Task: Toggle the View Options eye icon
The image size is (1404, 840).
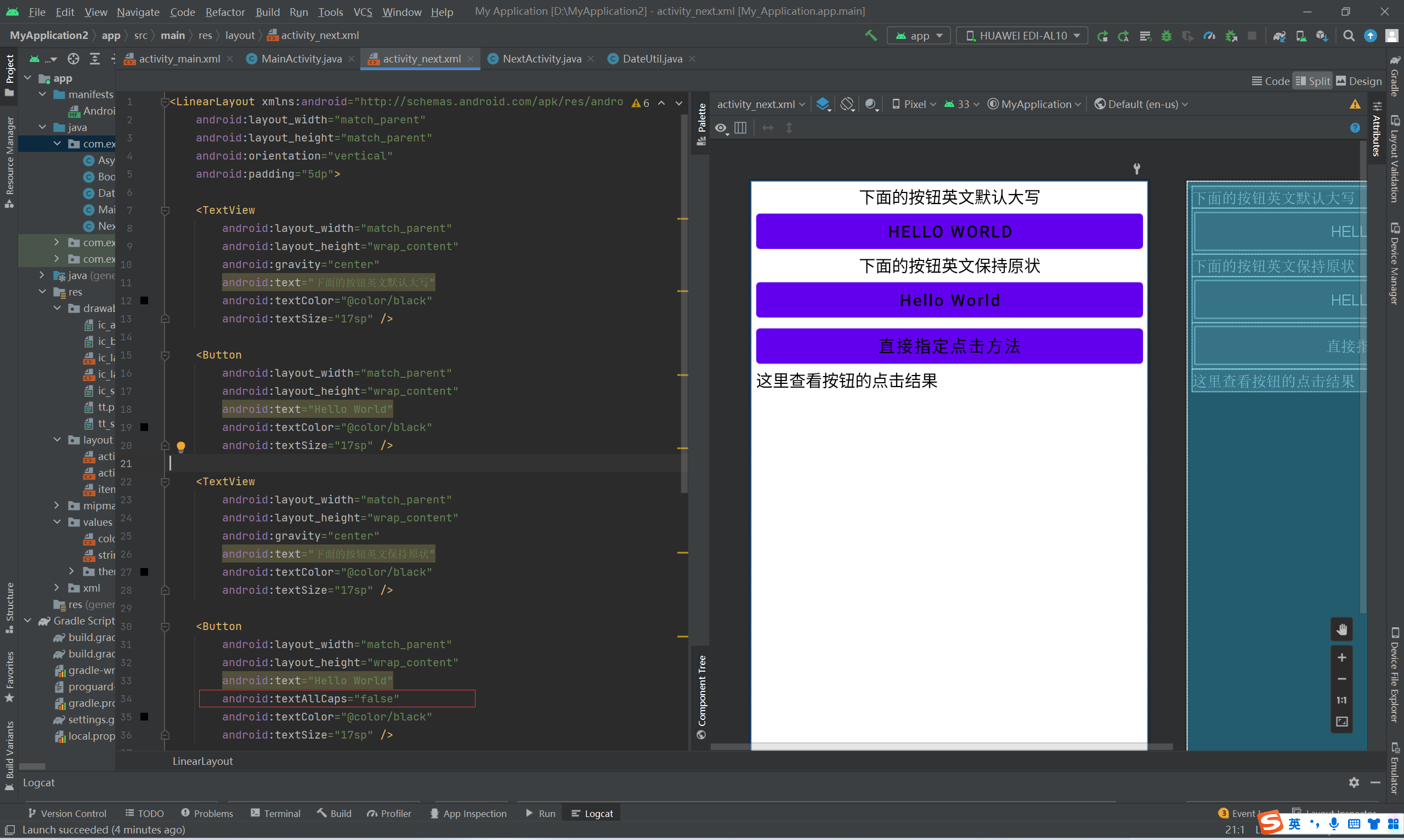Action: (721, 128)
